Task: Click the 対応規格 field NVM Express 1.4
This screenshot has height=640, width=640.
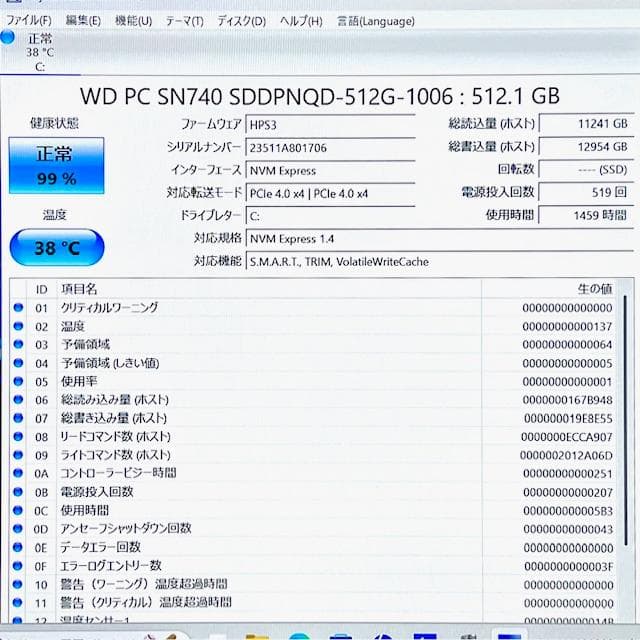Action: (x=440, y=238)
